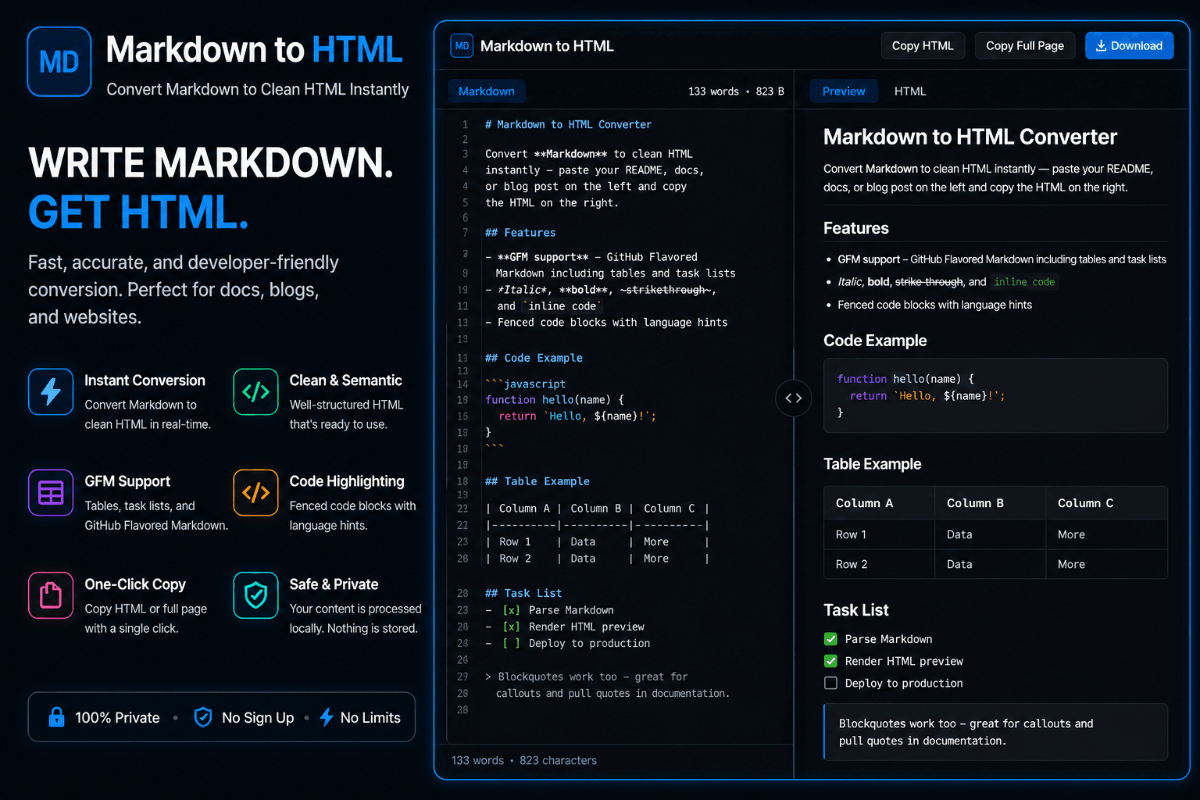This screenshot has height=800, width=1200.
Task: Click the 'Markdown to HTML' app header title
Action: tap(547, 45)
